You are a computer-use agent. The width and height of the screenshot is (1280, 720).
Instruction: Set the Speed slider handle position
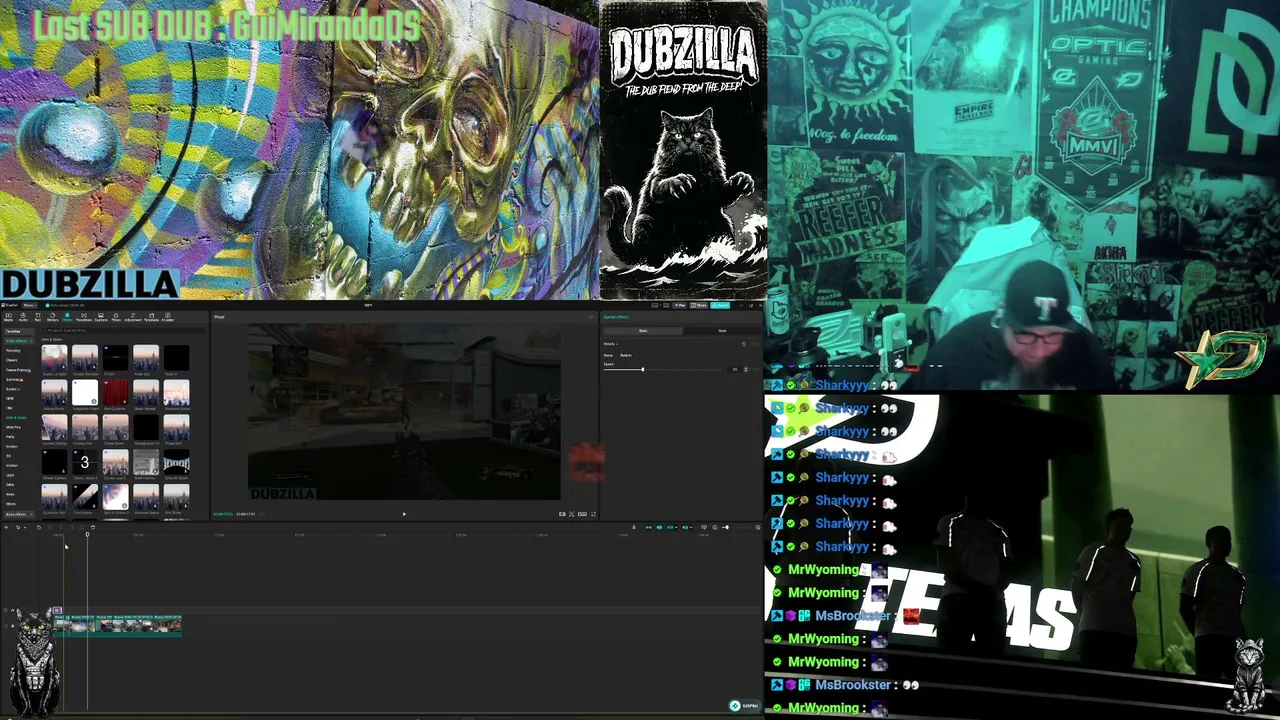pyautogui.click(x=642, y=370)
